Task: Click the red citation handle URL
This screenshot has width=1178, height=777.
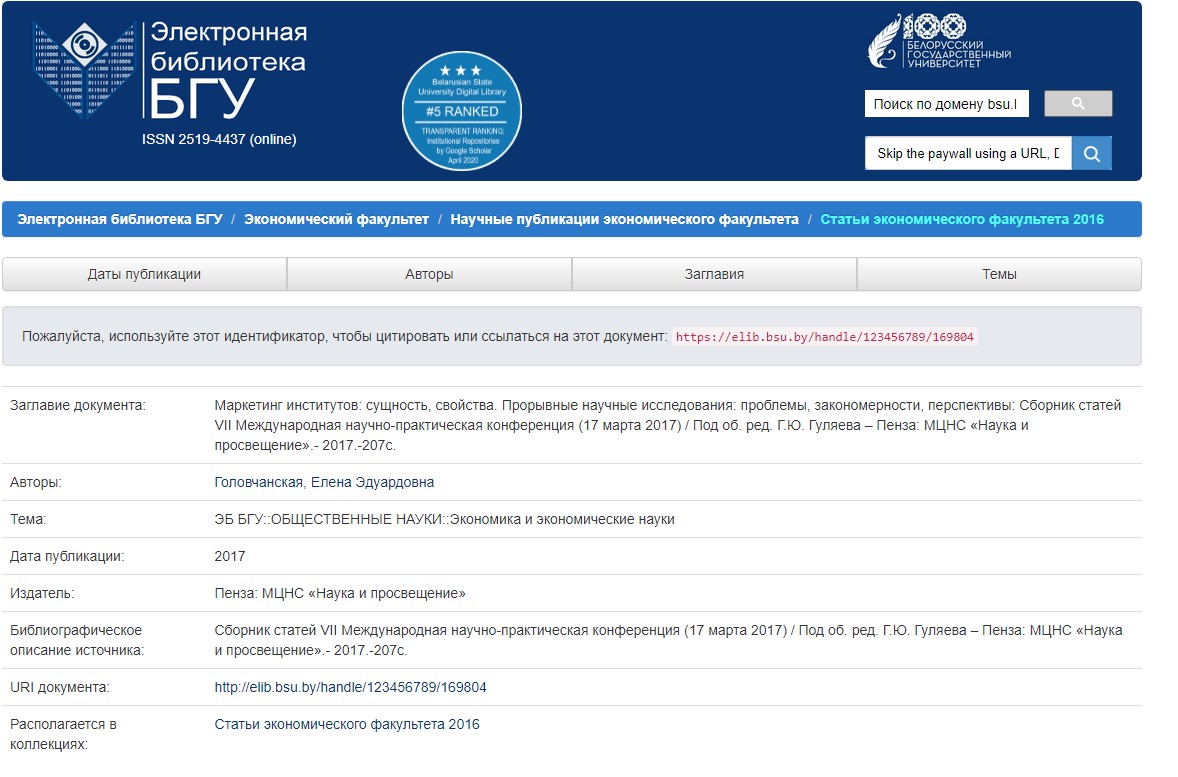Action: 825,337
